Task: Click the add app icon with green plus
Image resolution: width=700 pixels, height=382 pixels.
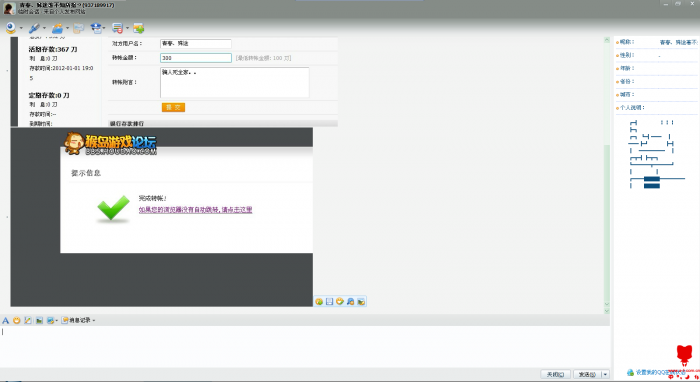Action: (x=139, y=29)
